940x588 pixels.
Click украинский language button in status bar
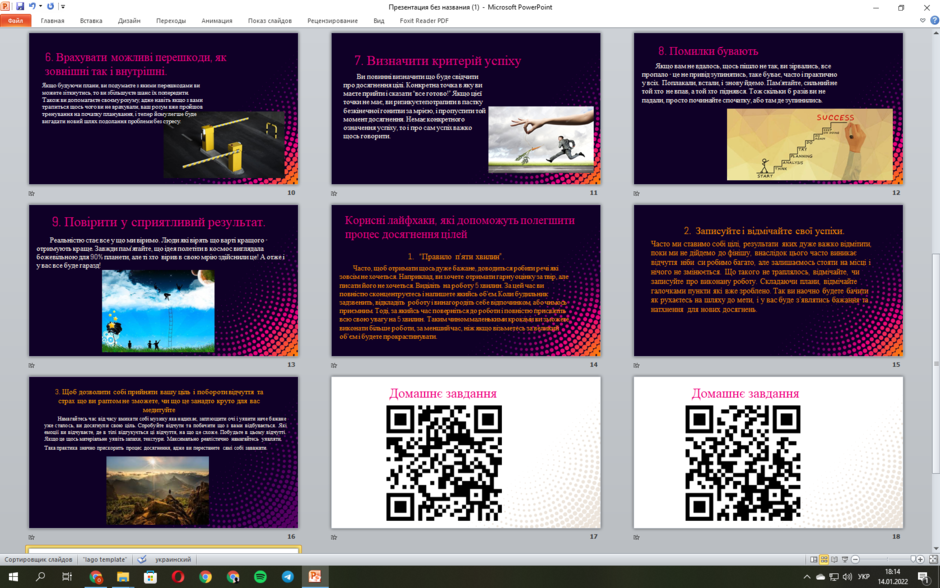[x=173, y=559]
